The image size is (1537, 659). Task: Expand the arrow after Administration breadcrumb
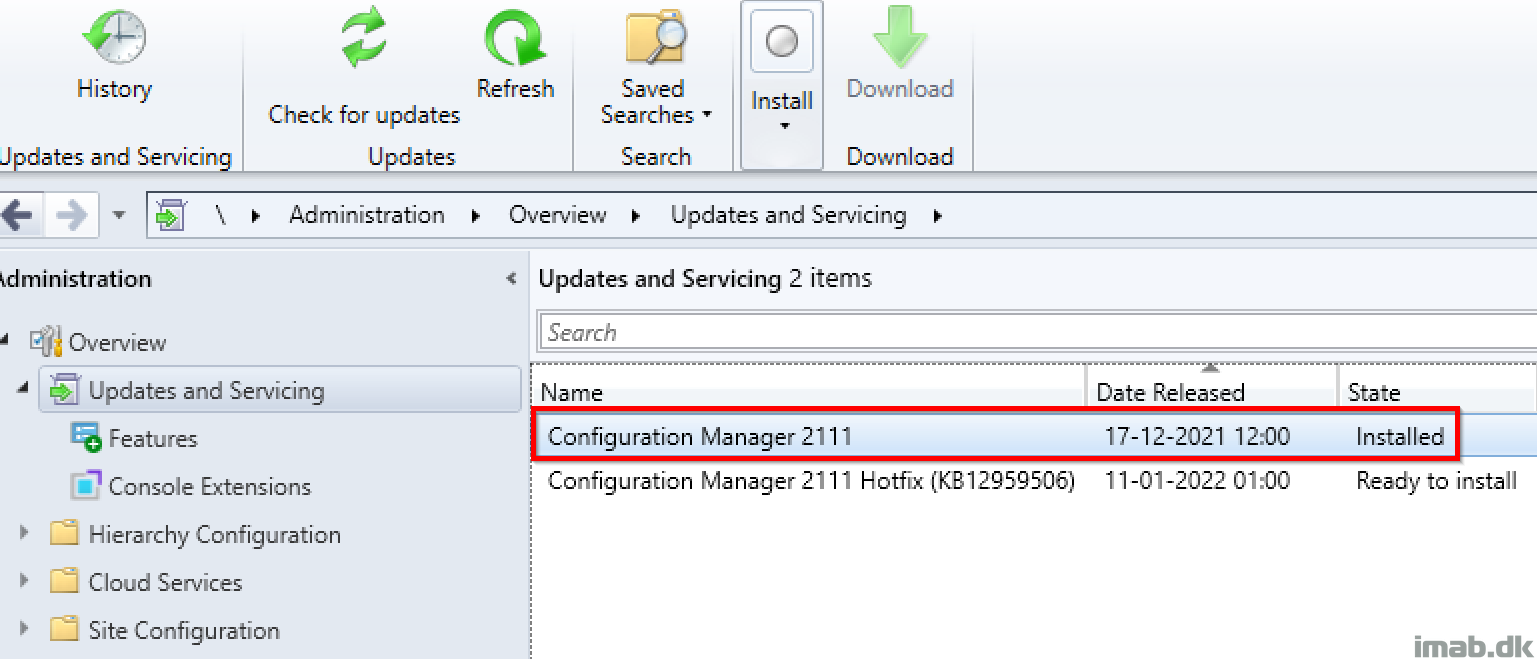point(475,216)
